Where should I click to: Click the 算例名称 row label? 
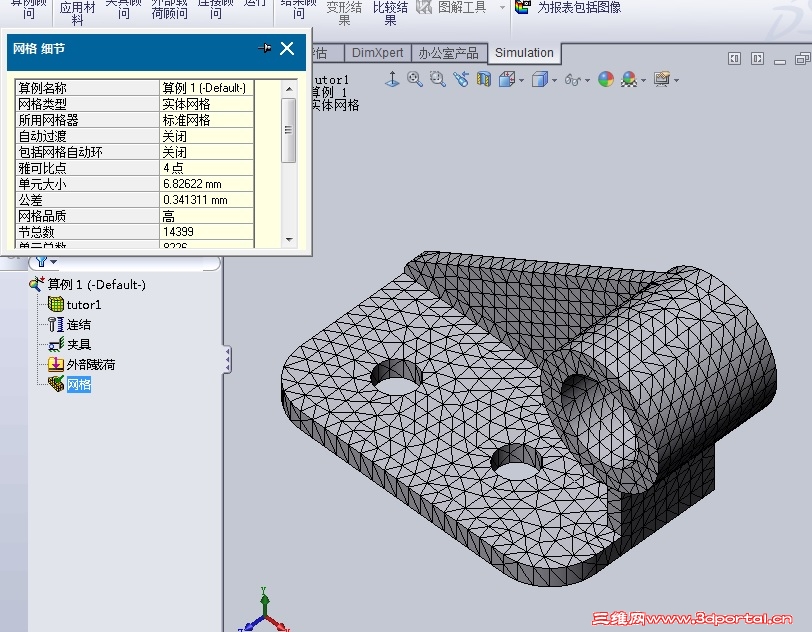click(42, 88)
